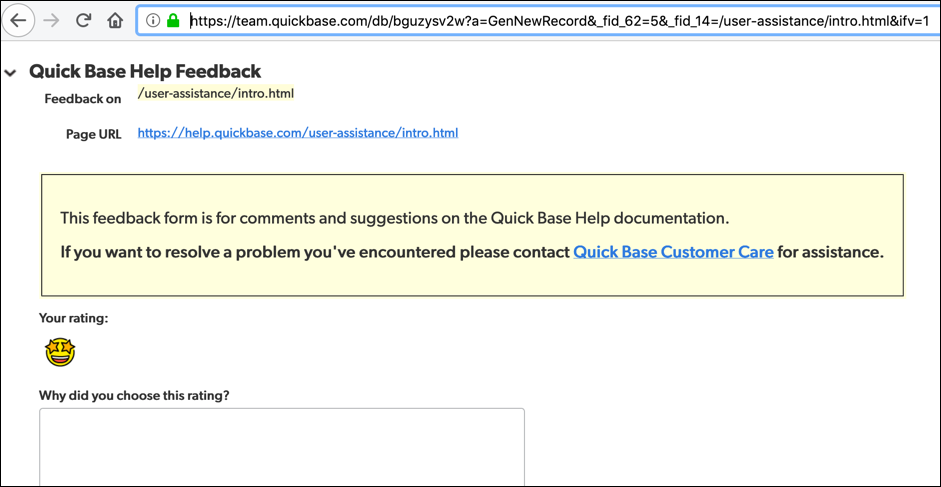
Task: Click the green padlock security icon
Action: (x=173, y=20)
